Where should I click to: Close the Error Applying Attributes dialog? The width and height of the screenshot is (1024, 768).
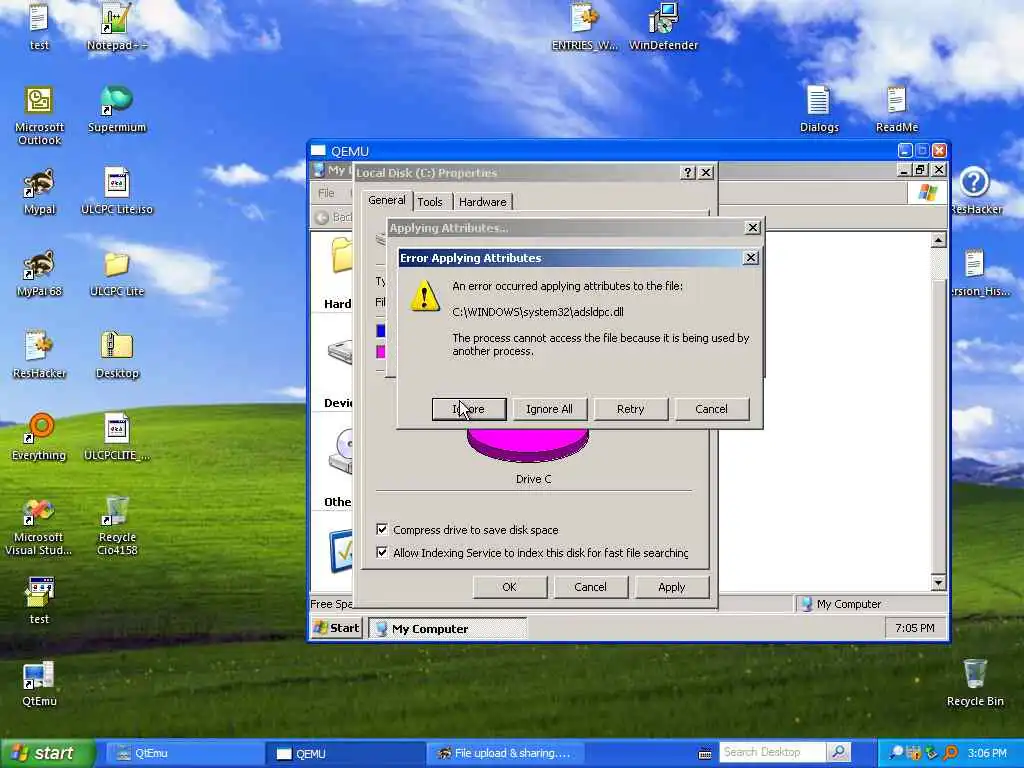click(751, 258)
